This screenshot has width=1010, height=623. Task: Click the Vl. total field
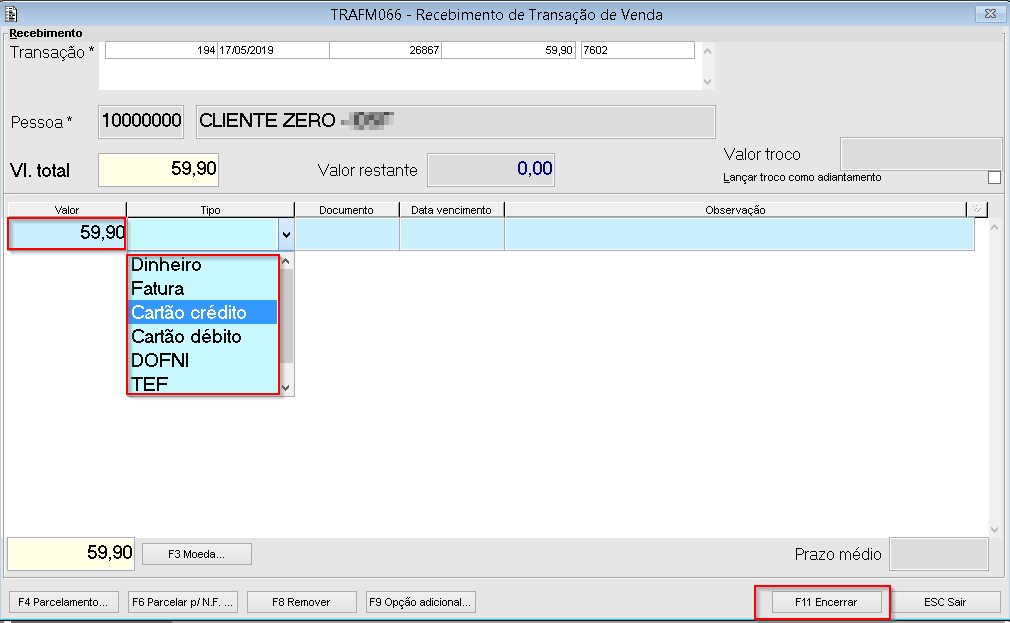pyautogui.click(x=158, y=170)
